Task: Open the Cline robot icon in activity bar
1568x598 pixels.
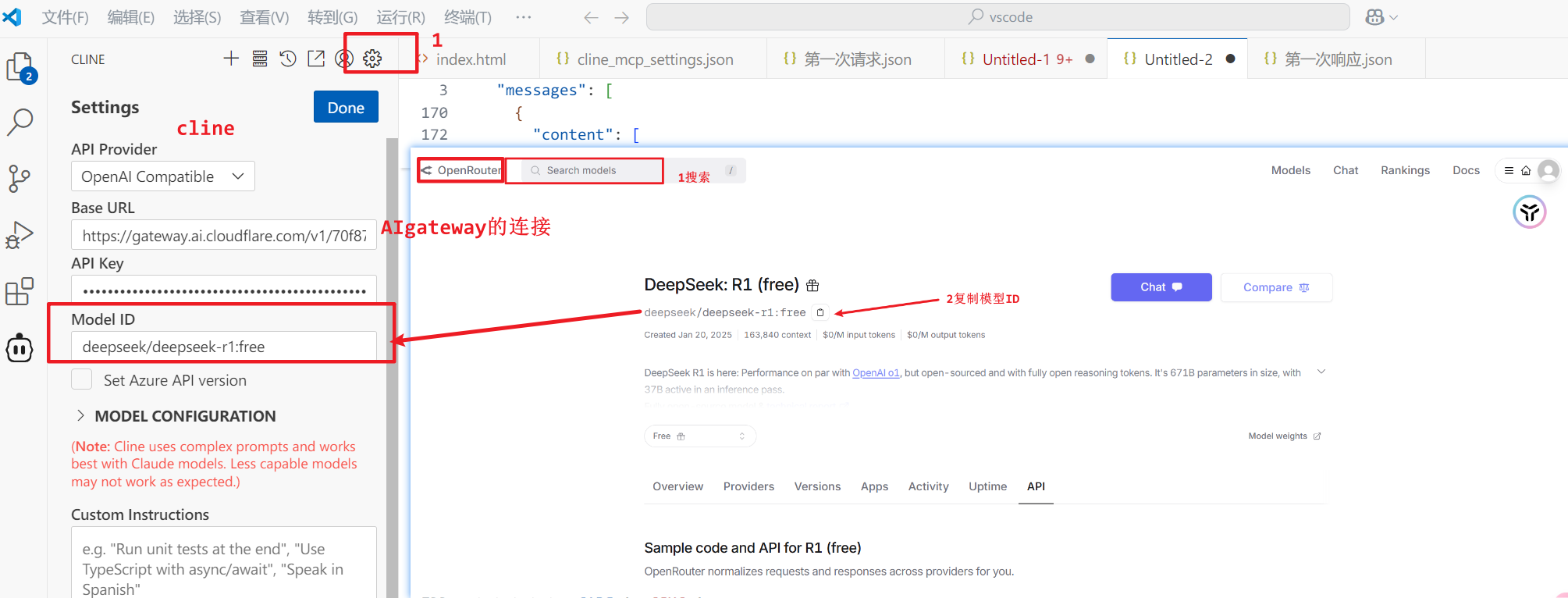Action: point(20,348)
